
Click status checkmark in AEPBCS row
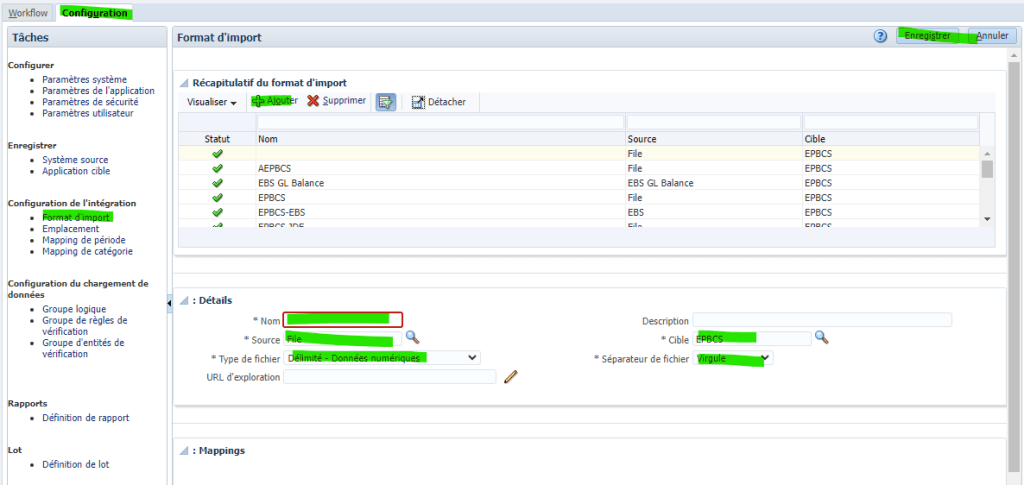[217, 168]
